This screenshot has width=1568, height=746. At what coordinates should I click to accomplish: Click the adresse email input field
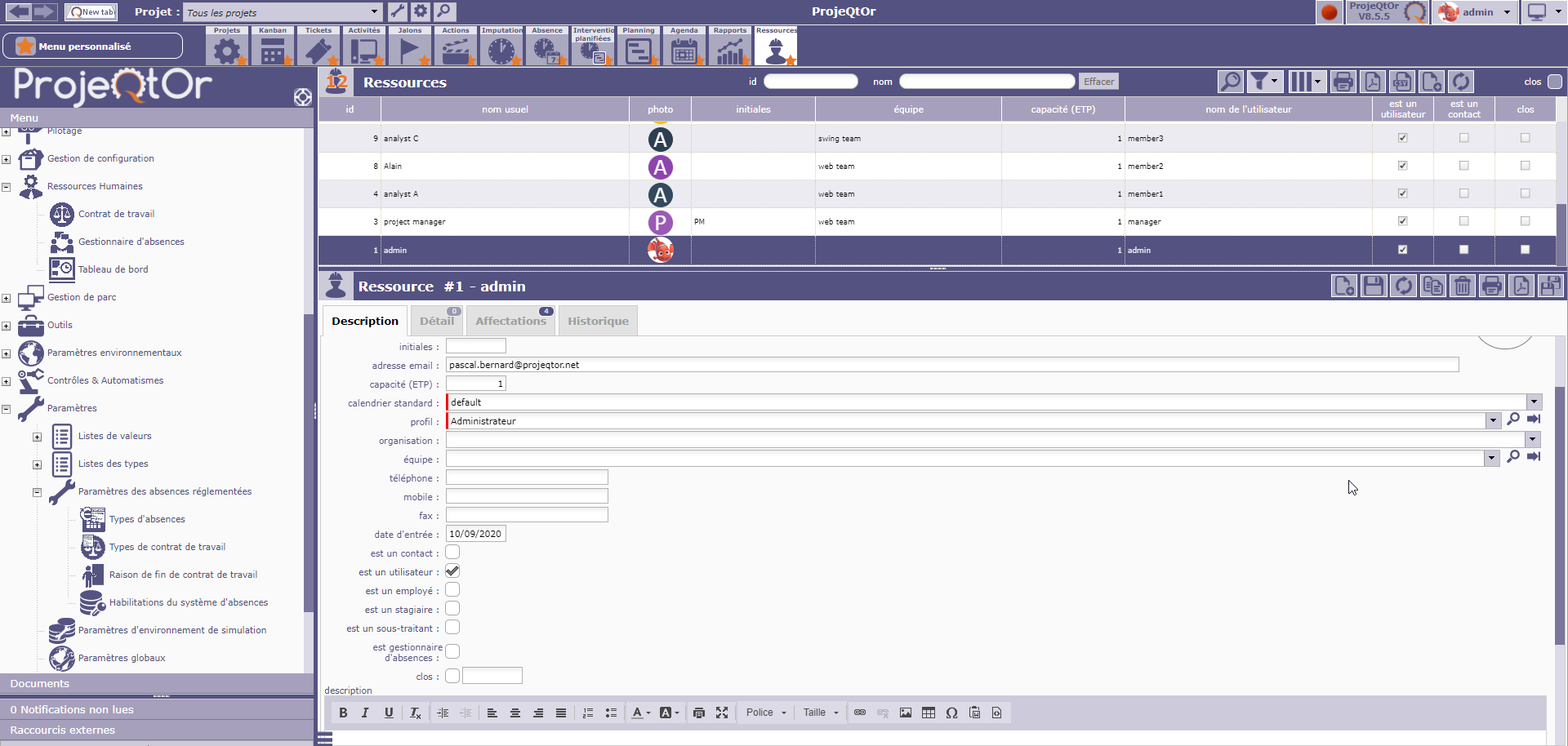pos(951,365)
